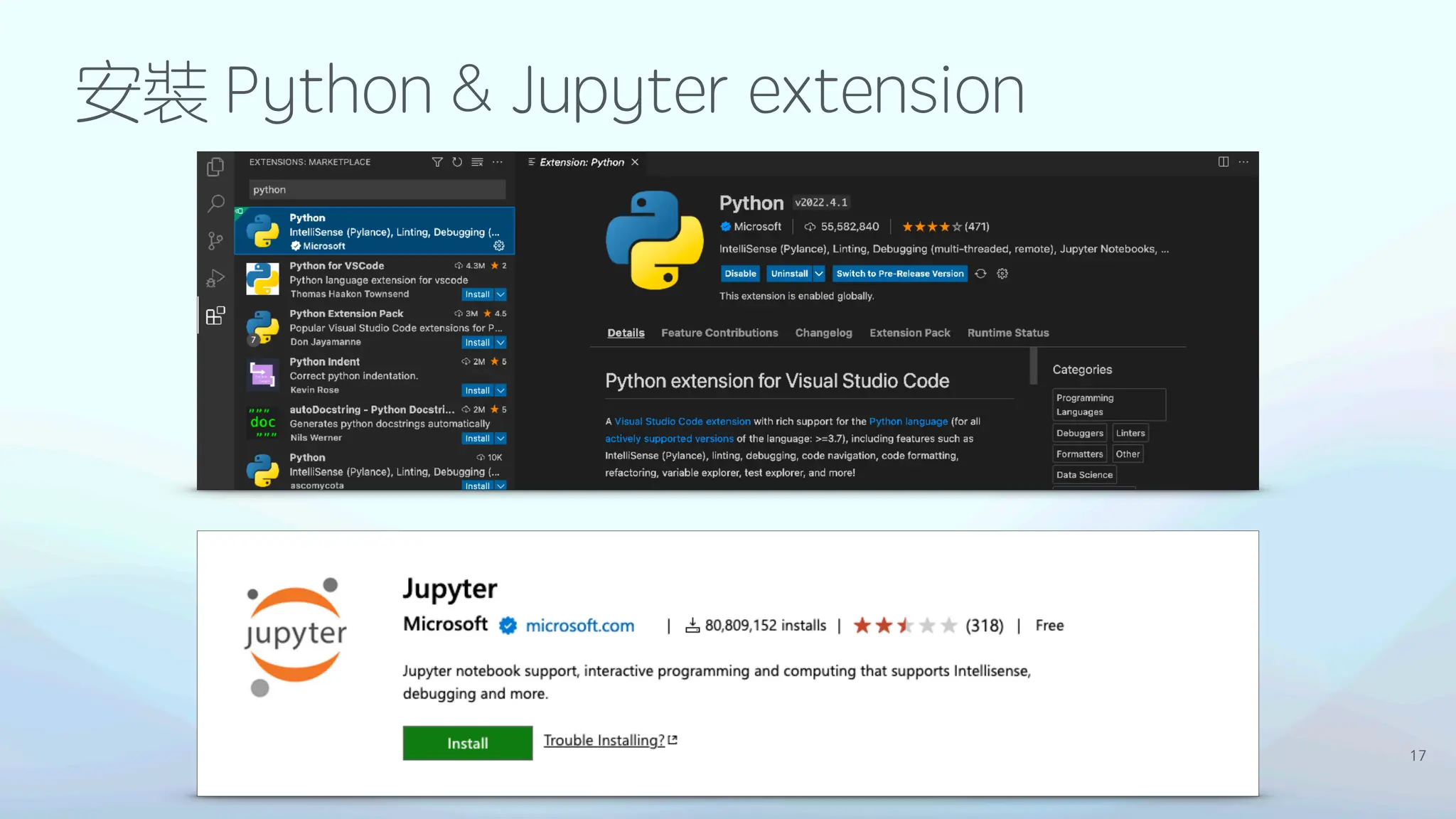Screen dimensions: 1456x819
Task: Expand Install dropdown for autoDocstring
Action: 500,439
